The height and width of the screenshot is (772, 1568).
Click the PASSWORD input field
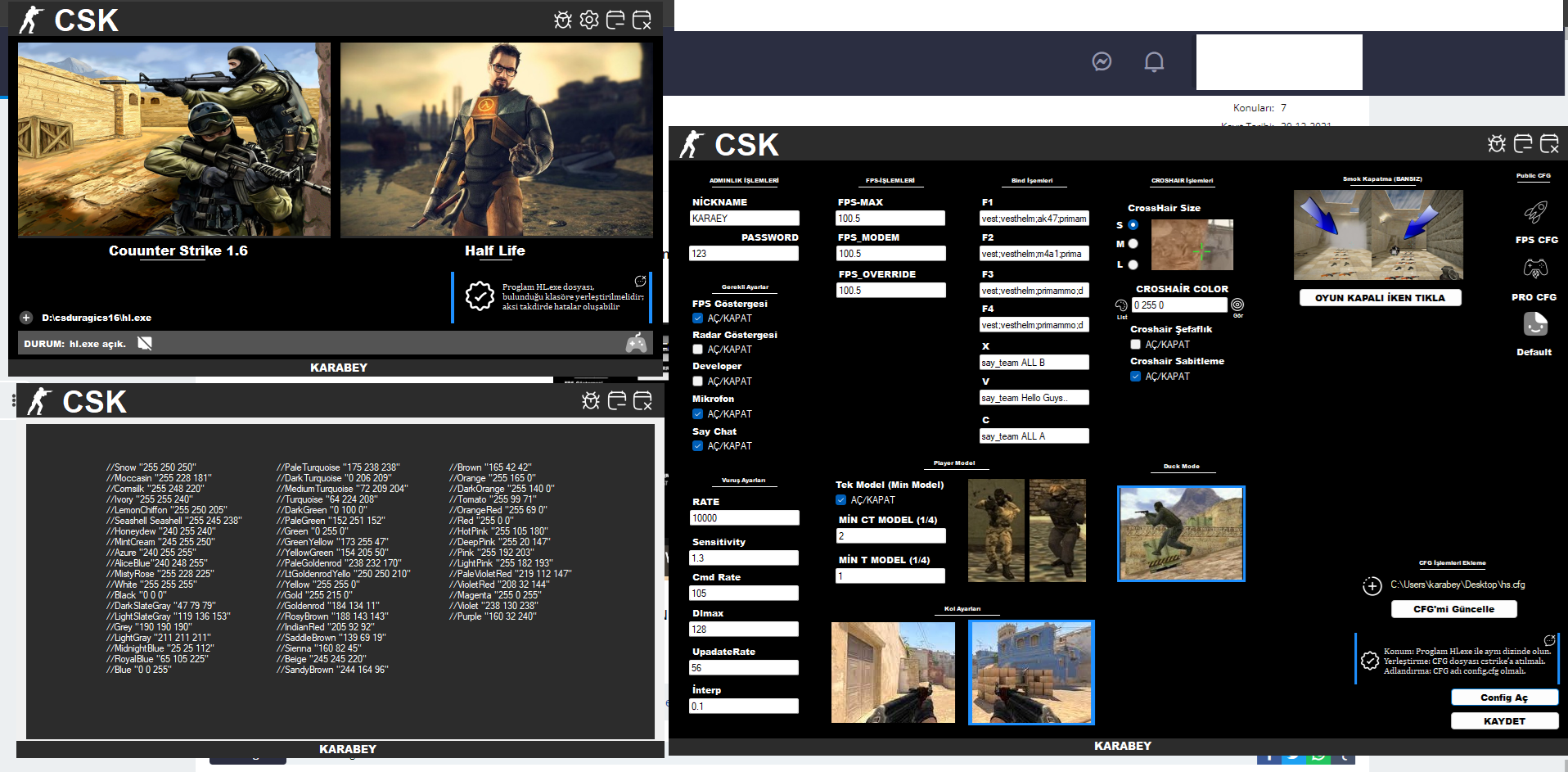pyautogui.click(x=744, y=254)
